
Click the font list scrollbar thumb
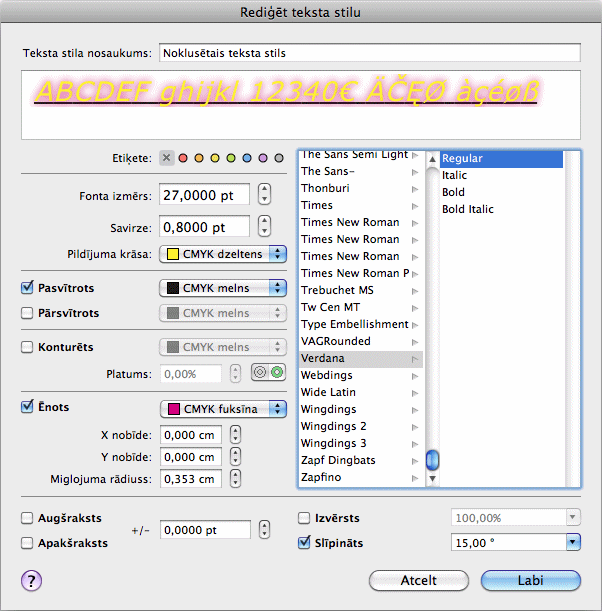point(432,460)
